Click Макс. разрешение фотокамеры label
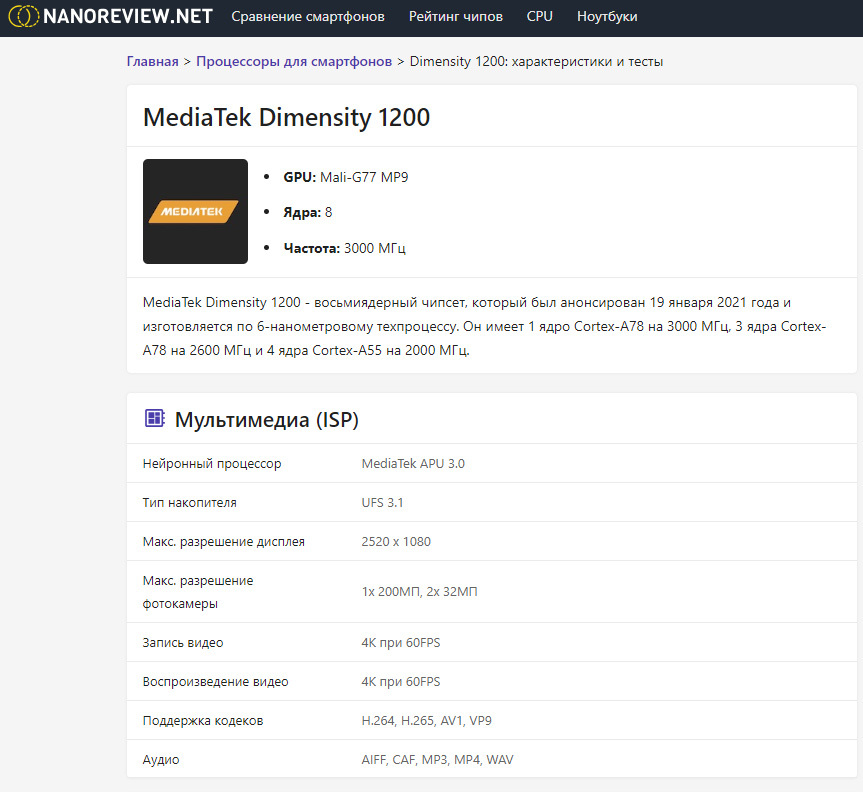The width and height of the screenshot is (863, 795). (198, 592)
